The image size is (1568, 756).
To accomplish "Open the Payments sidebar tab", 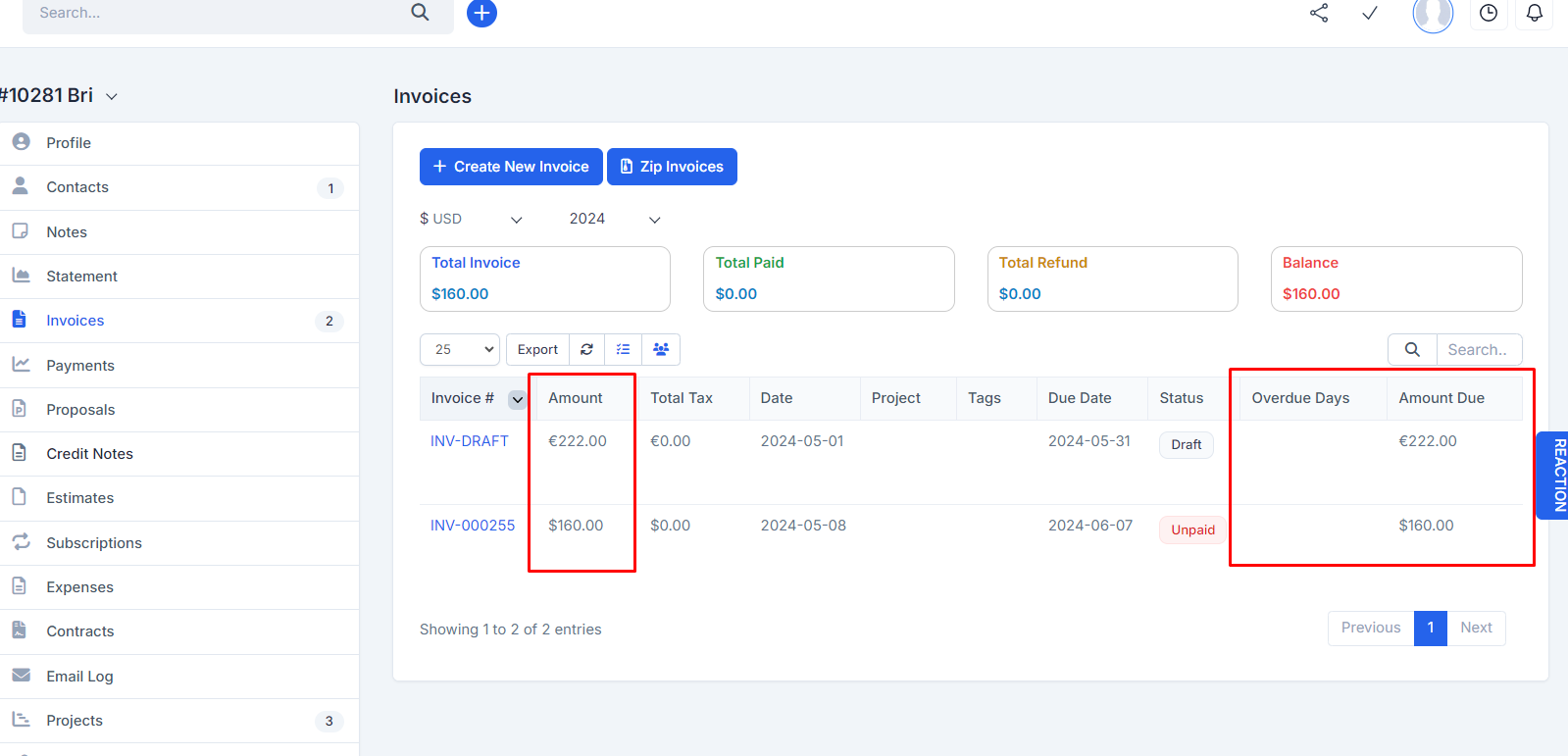I will pyautogui.click(x=80, y=366).
